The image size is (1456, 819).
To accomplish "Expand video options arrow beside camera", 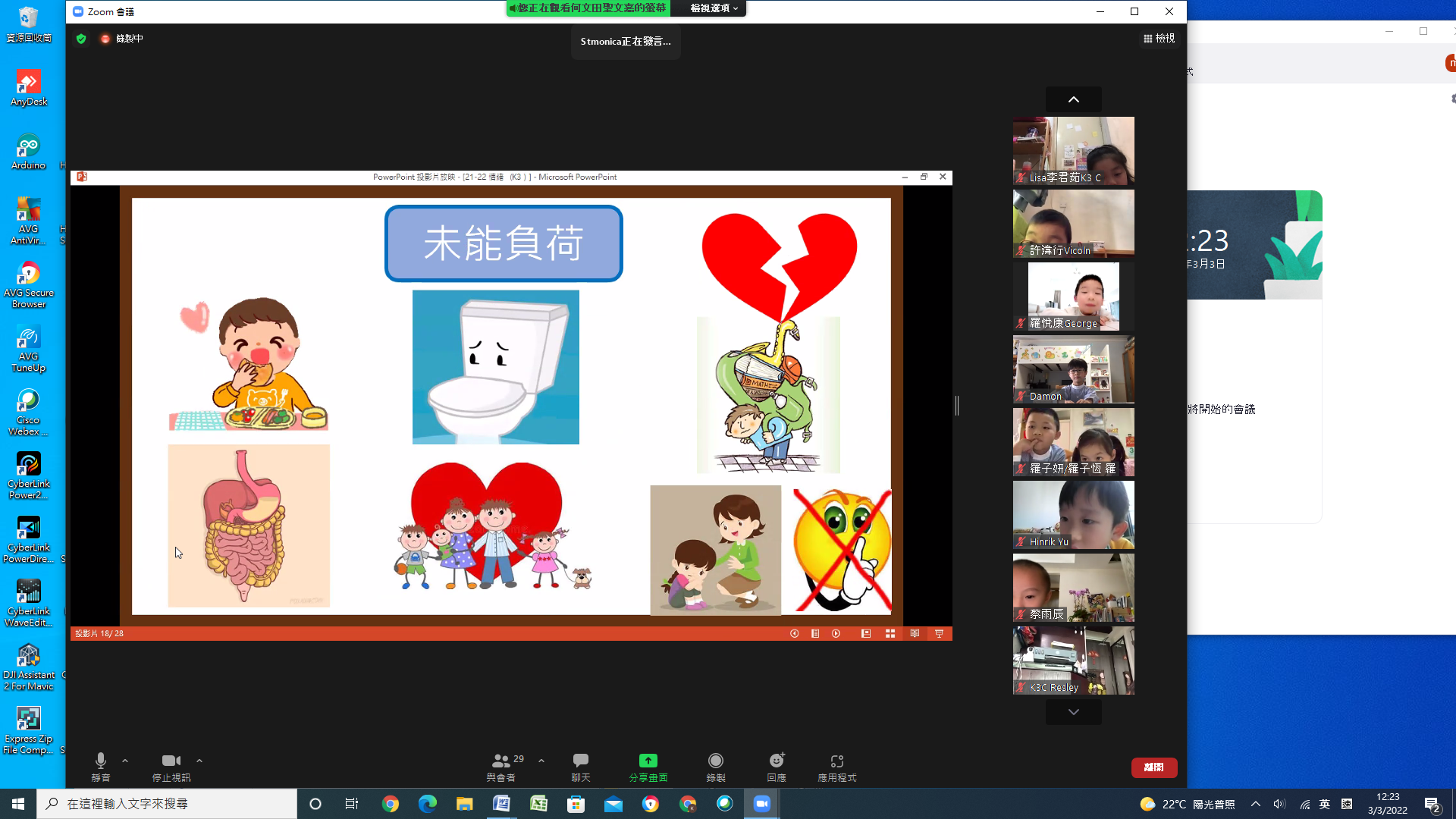I will pos(199,761).
